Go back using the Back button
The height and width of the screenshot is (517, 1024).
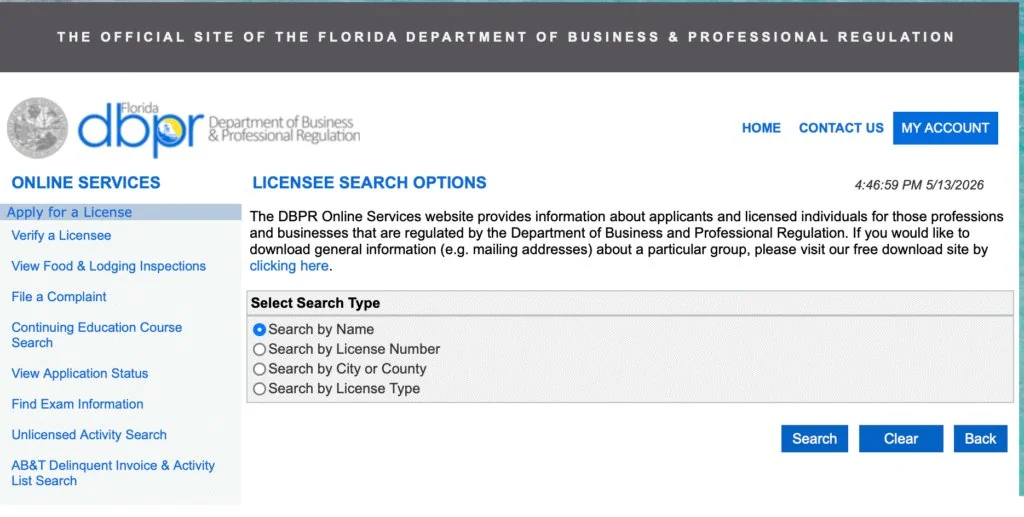(x=980, y=439)
